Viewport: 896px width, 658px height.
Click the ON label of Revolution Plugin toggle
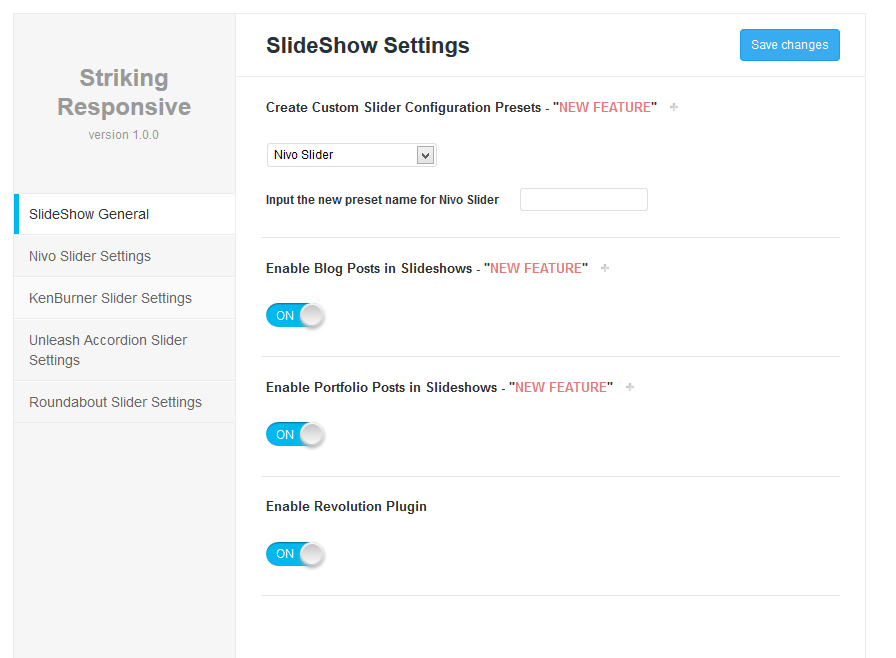tap(285, 553)
